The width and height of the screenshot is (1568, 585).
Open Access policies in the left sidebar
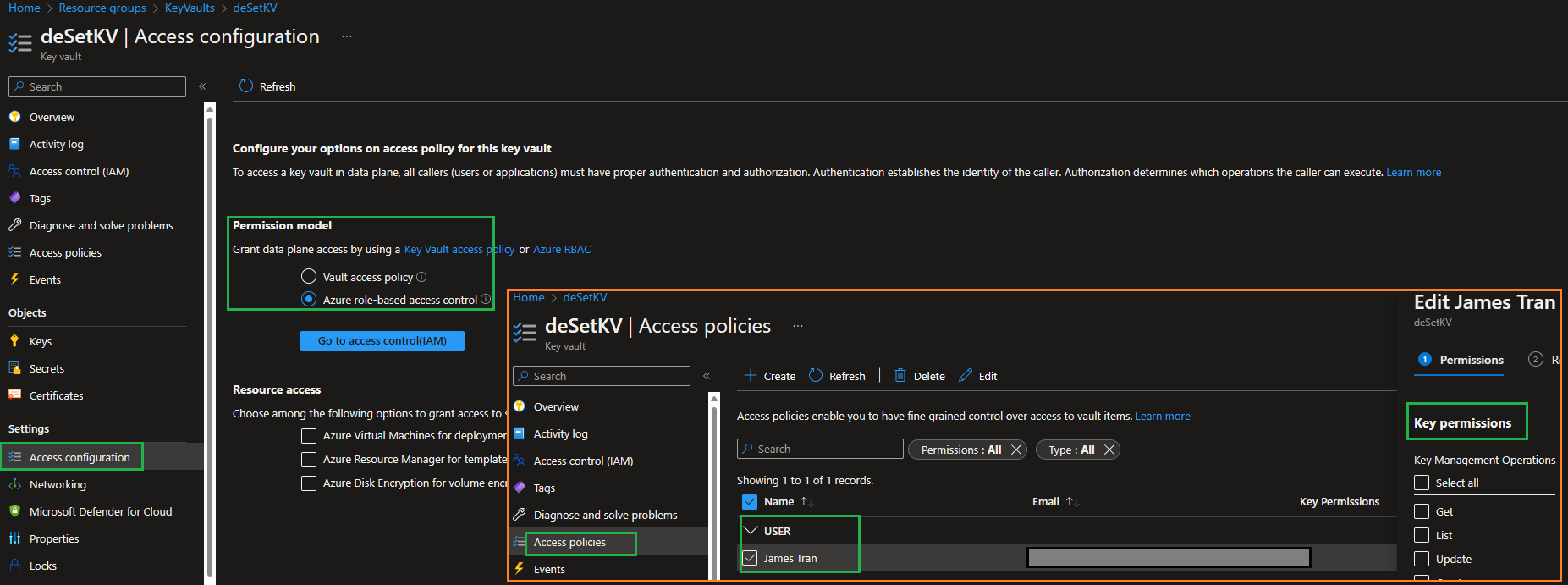click(x=65, y=252)
